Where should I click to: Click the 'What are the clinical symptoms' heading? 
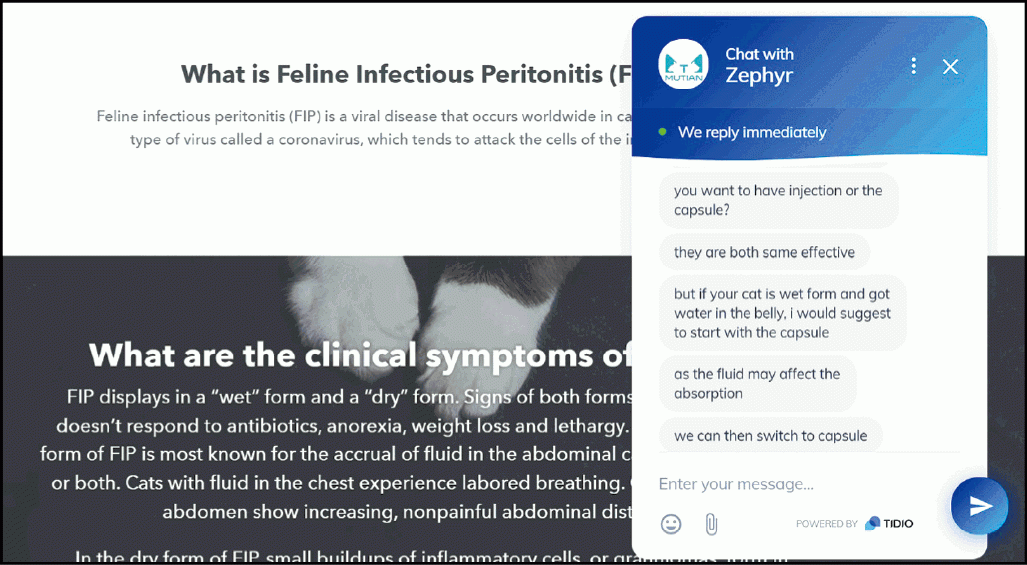360,355
